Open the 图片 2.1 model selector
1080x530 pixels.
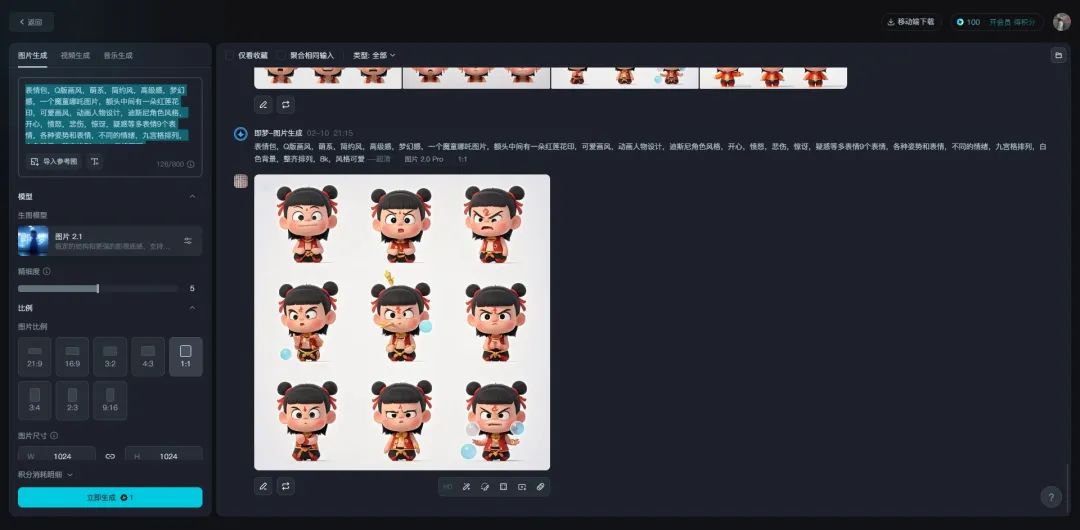tap(110, 241)
